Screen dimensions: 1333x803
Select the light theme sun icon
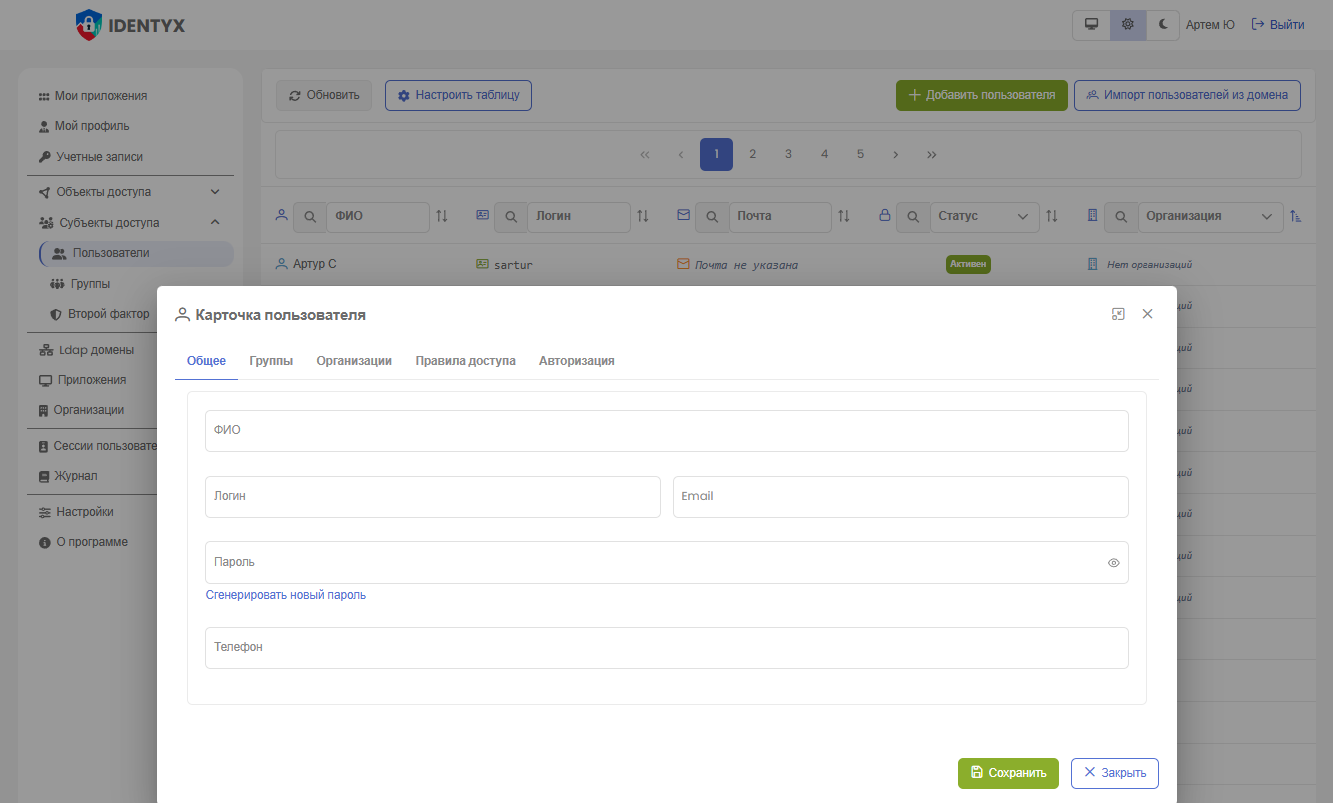[1127, 25]
